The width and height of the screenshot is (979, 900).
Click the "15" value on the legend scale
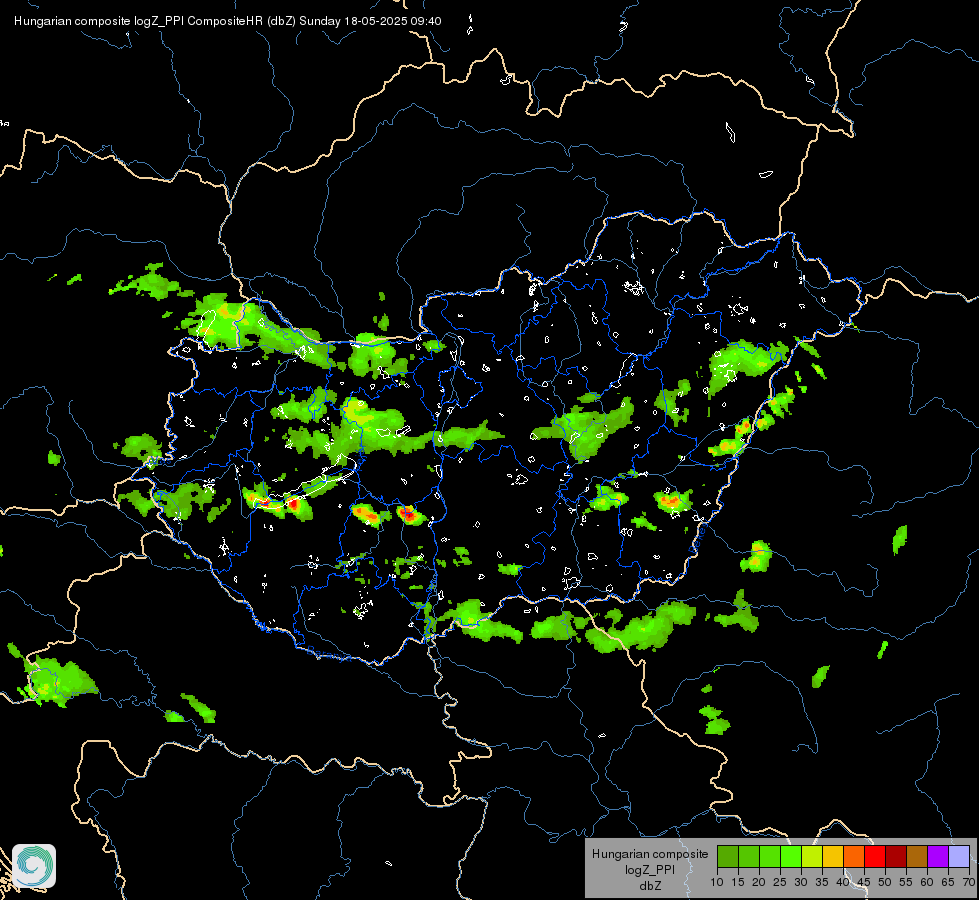(738, 883)
